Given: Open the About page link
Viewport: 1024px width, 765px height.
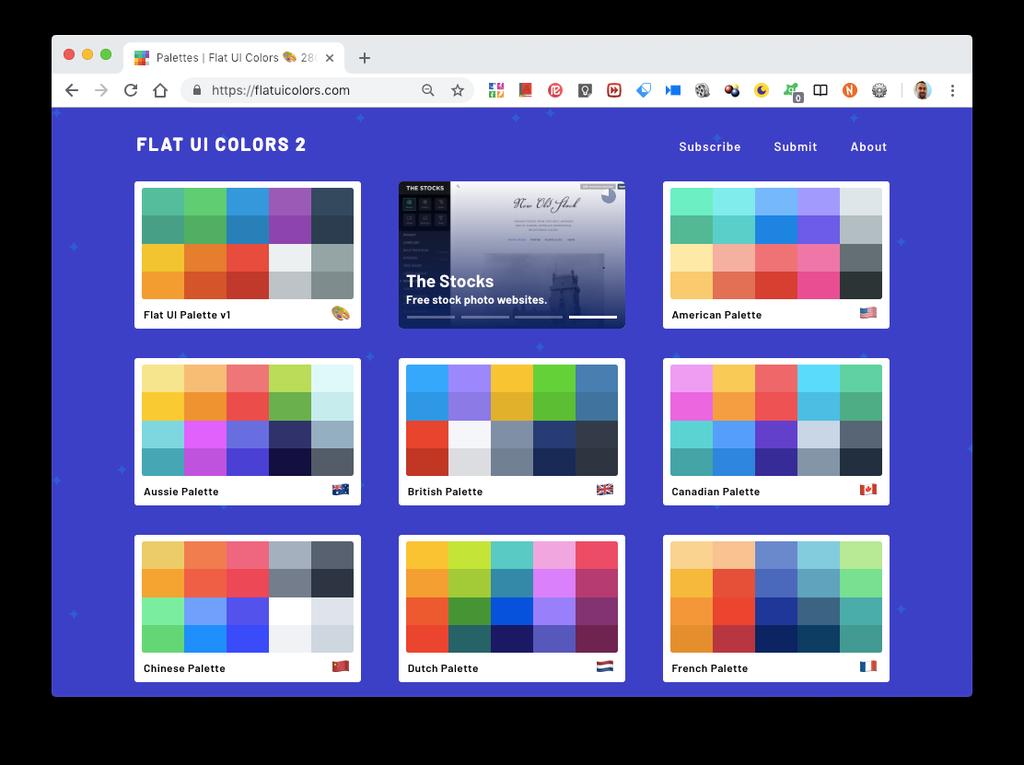Looking at the screenshot, I should pos(869,147).
